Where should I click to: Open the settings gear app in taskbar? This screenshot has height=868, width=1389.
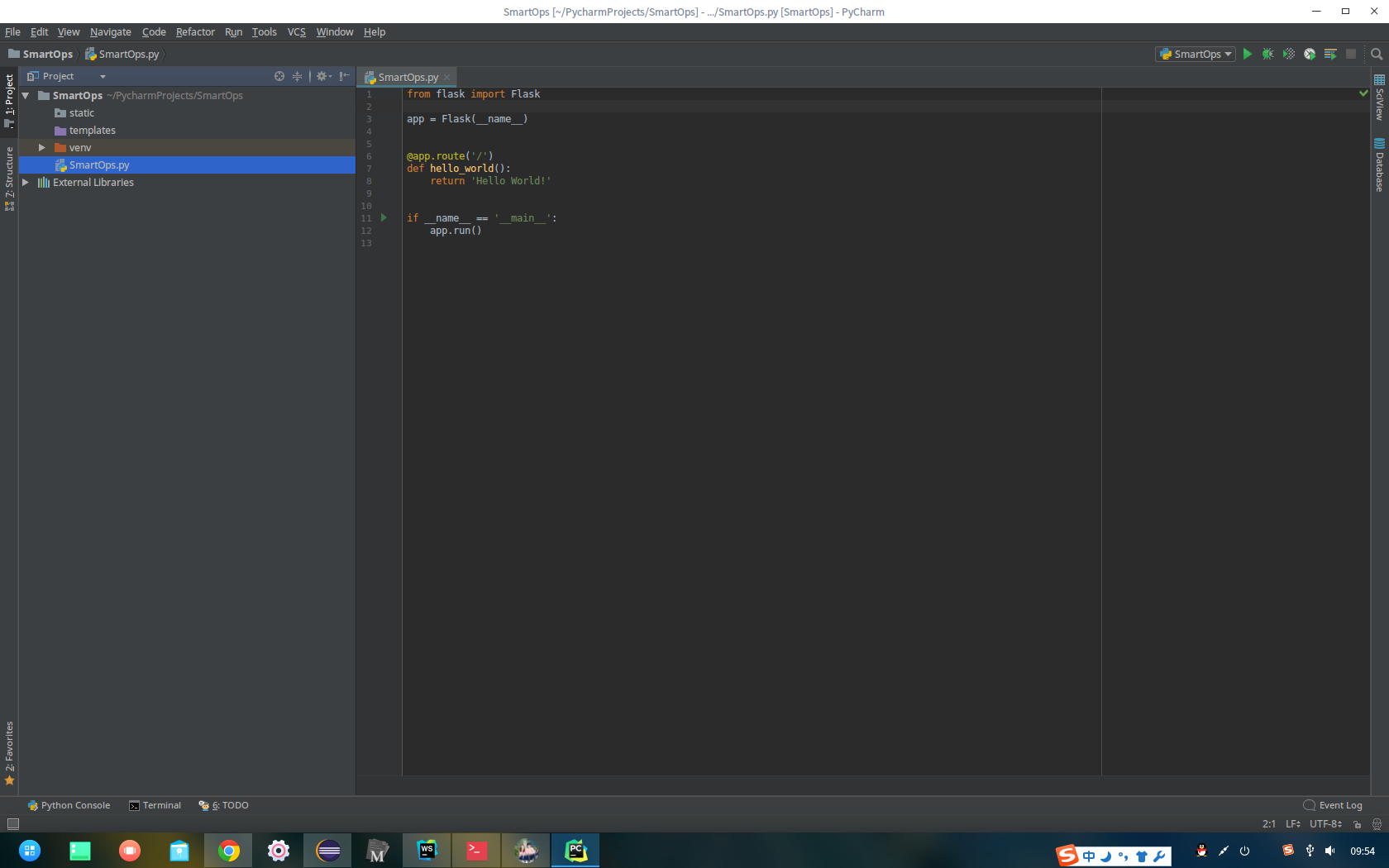279,851
